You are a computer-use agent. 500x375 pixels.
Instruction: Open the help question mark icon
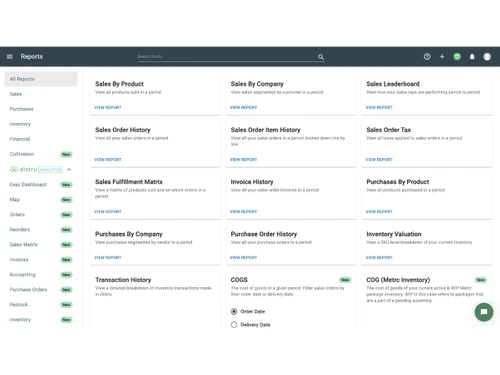click(x=427, y=57)
